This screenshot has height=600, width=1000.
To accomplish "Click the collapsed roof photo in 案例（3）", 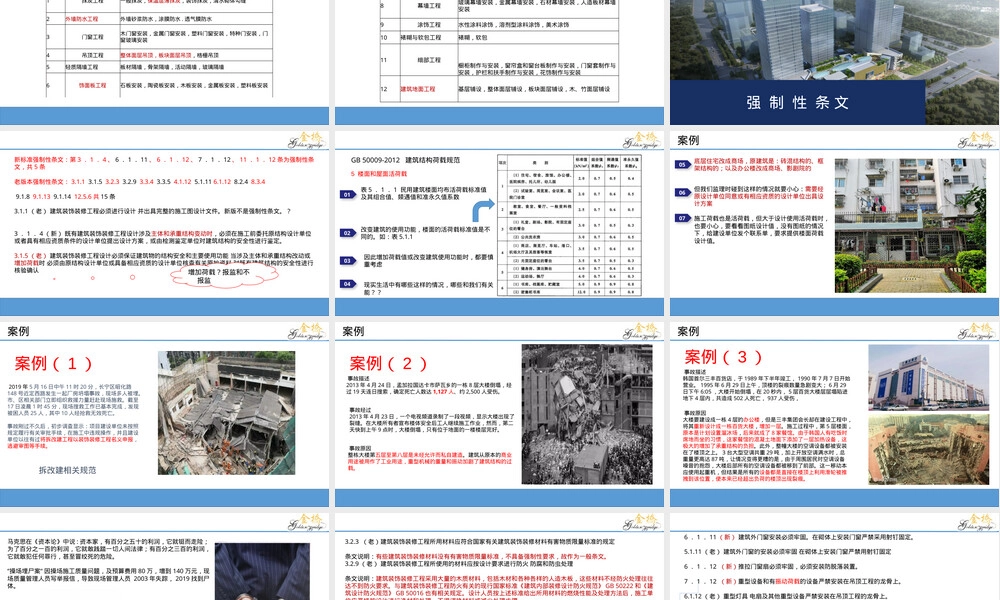I will pyautogui.click(x=928, y=449).
